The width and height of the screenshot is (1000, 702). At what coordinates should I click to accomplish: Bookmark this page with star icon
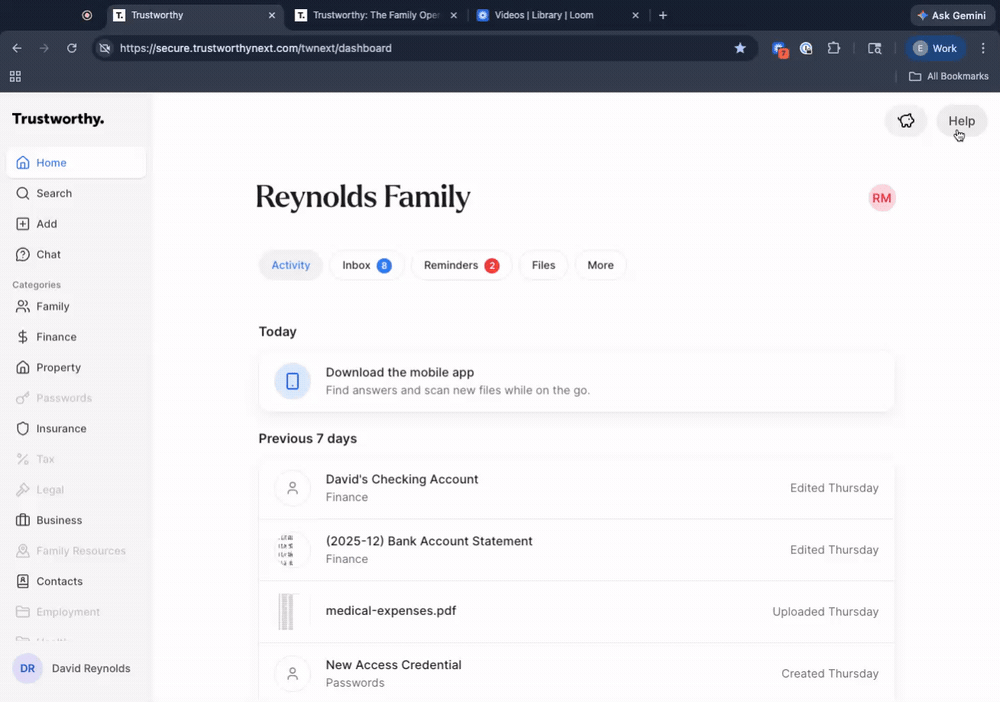(x=740, y=48)
